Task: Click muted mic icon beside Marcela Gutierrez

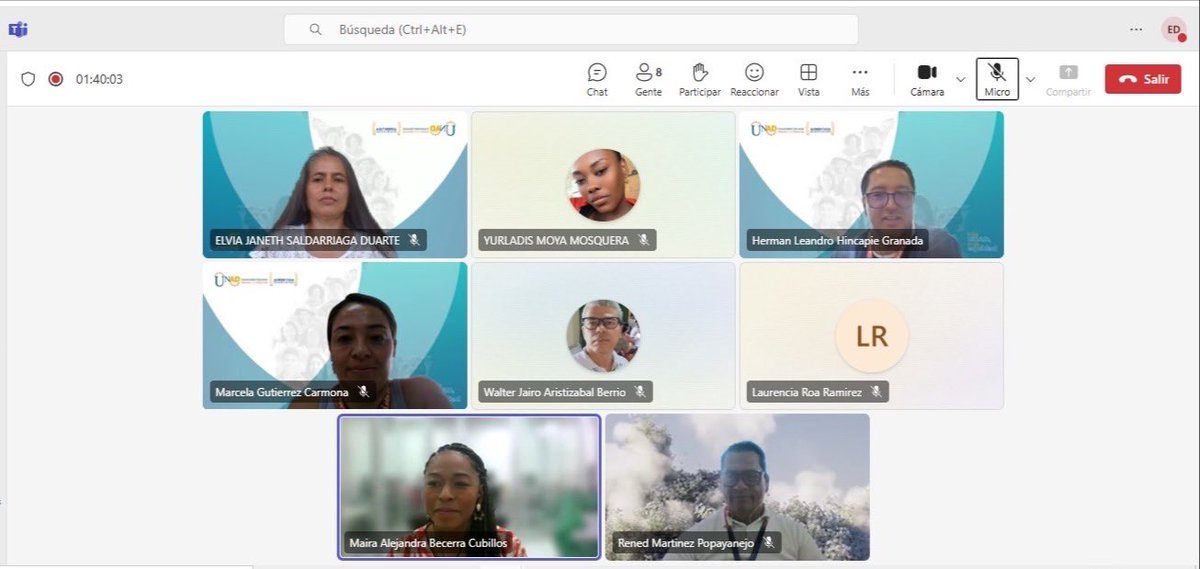Action: click(363, 392)
